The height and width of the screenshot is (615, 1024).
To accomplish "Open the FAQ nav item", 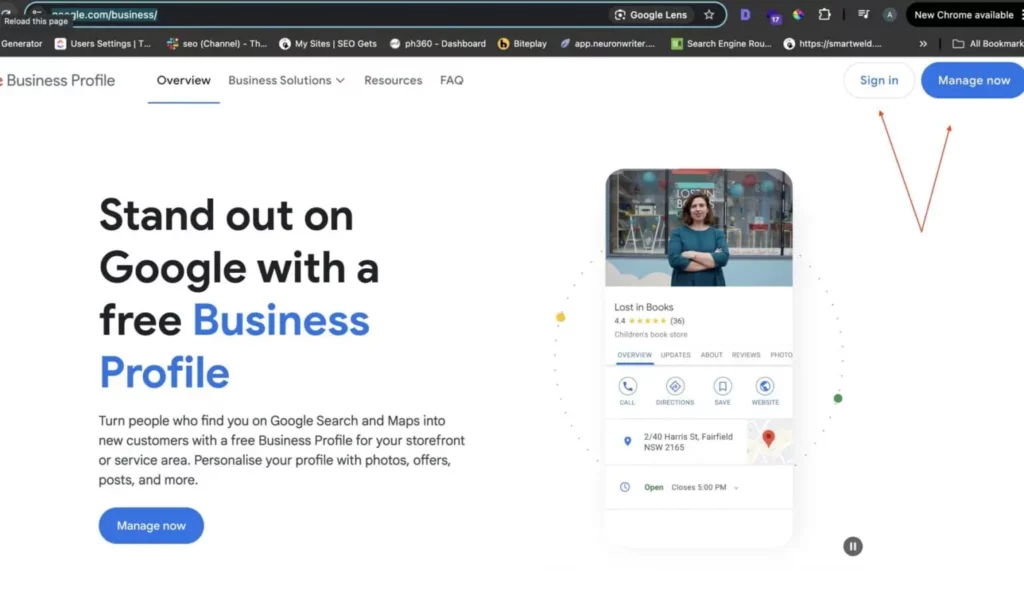I will click(x=451, y=80).
